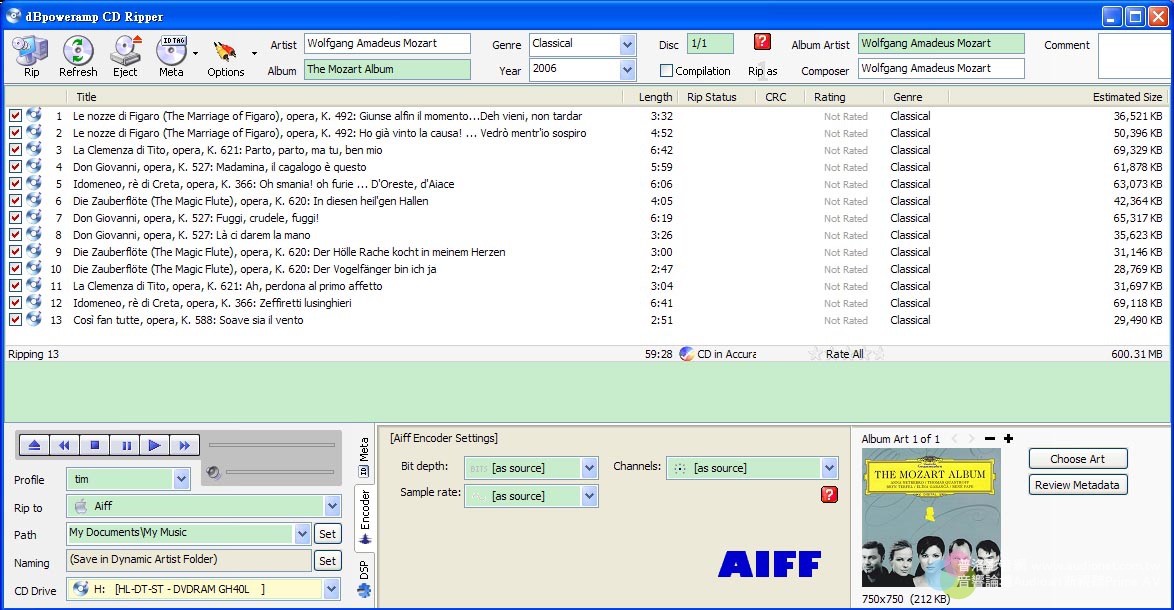
Task: Click the Mozart Album cover art thumbnail
Action: pos(931,518)
